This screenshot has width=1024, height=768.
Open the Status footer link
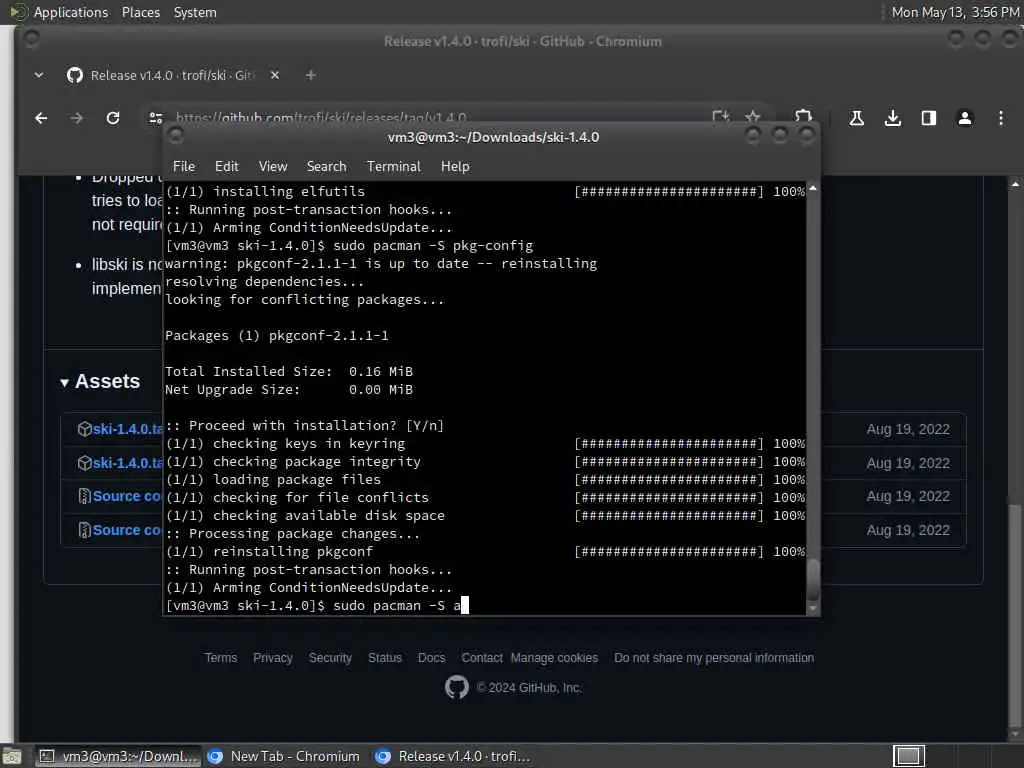[x=385, y=658]
